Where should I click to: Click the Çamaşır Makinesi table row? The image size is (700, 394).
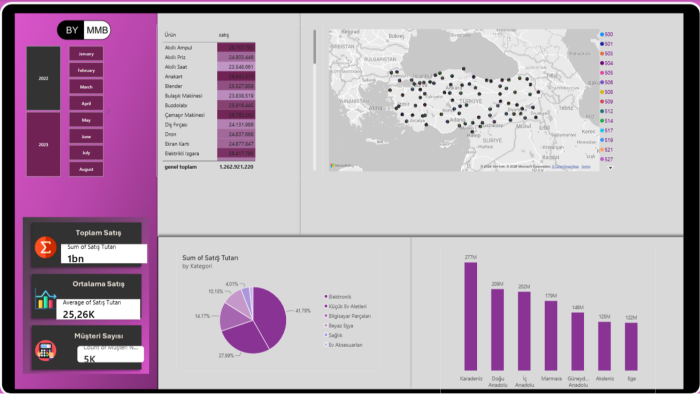(x=209, y=115)
